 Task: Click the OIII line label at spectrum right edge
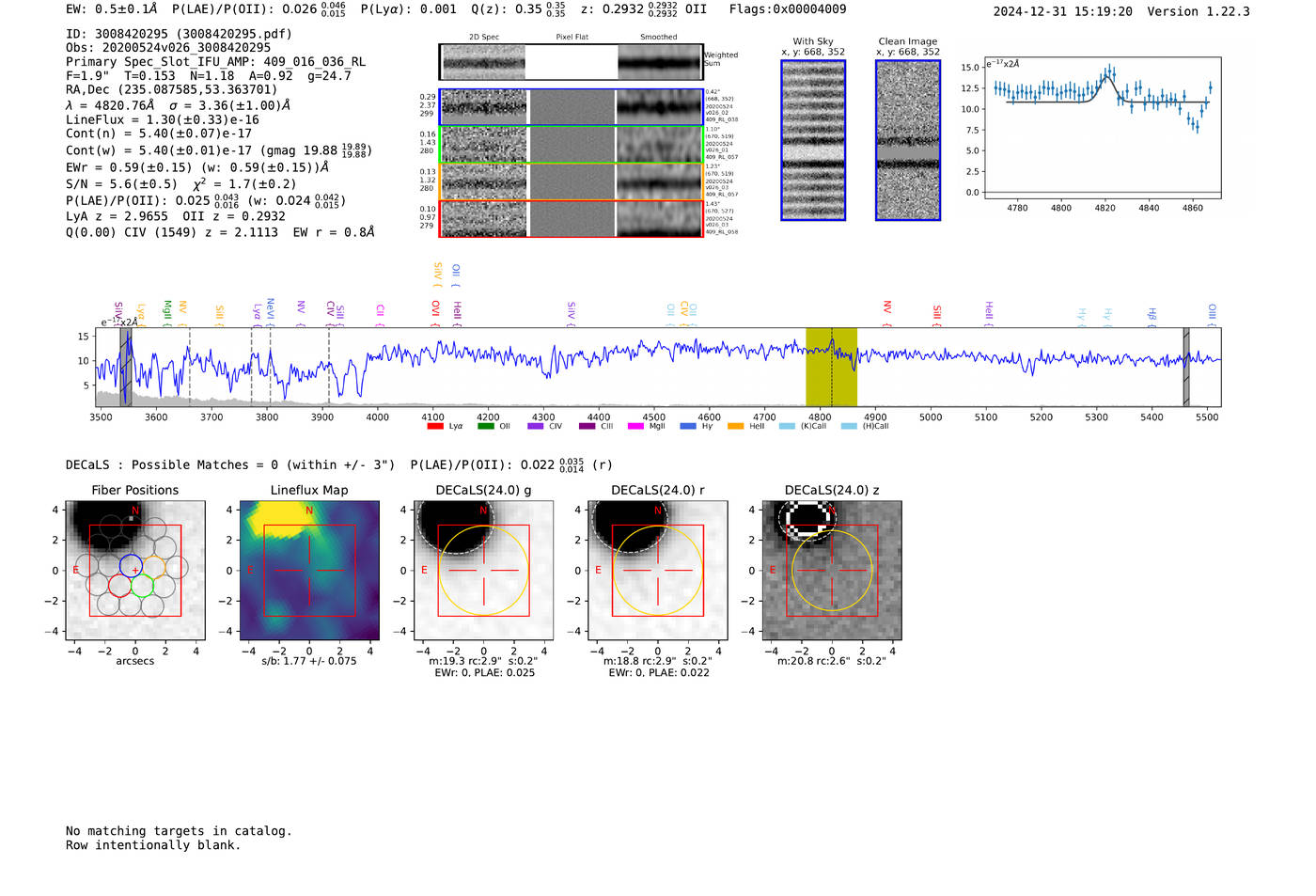(1212, 313)
